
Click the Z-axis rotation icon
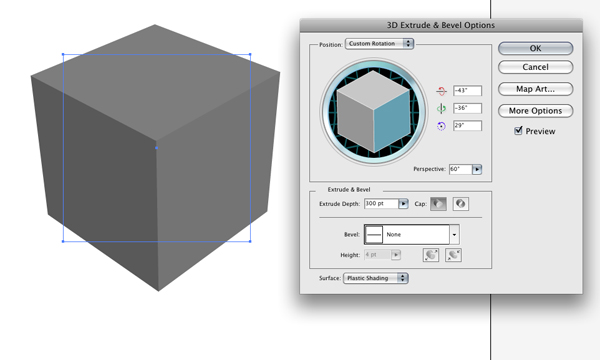(441, 126)
